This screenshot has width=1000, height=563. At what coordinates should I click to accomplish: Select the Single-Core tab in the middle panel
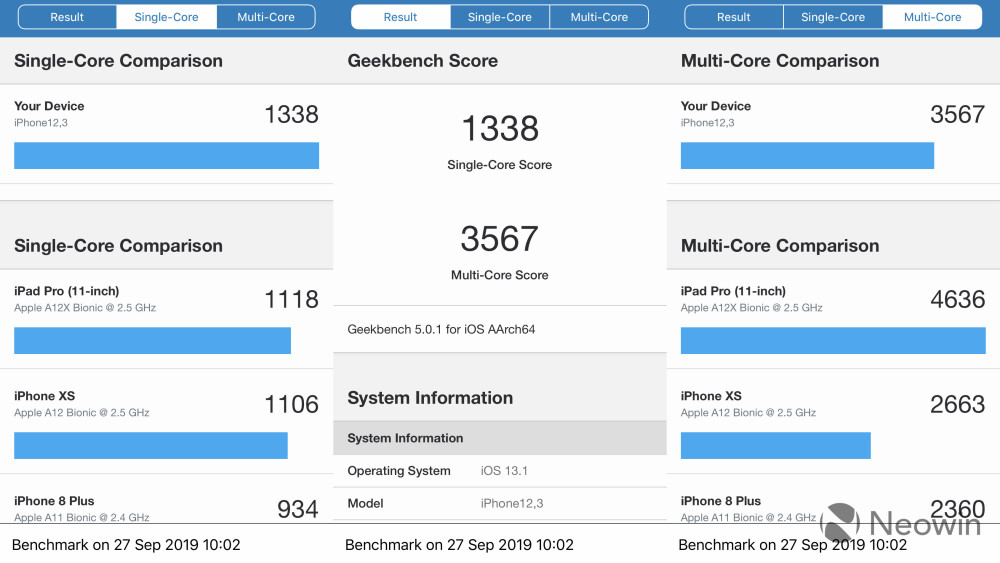pyautogui.click(x=500, y=17)
